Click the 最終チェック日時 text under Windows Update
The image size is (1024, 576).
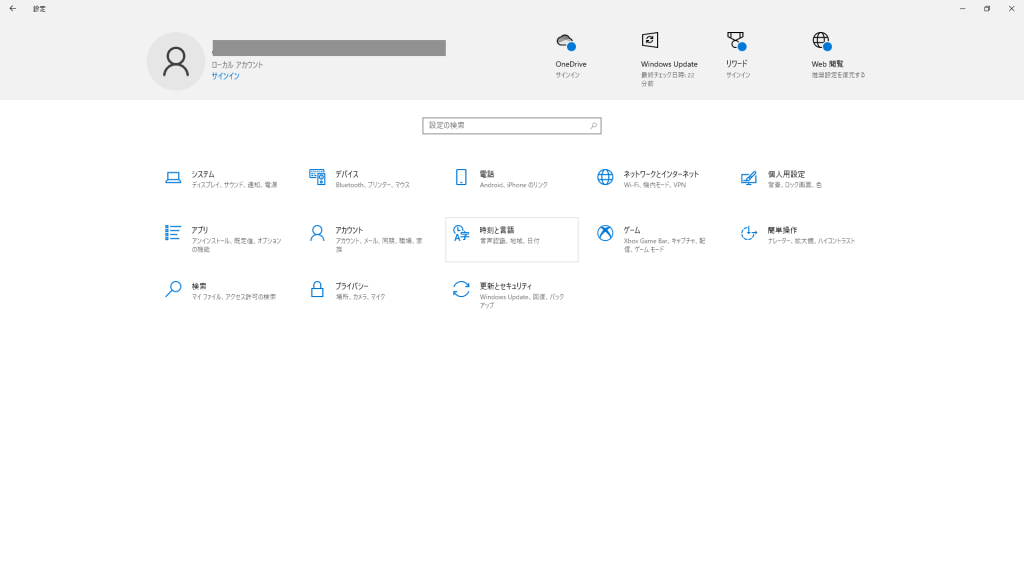click(667, 79)
